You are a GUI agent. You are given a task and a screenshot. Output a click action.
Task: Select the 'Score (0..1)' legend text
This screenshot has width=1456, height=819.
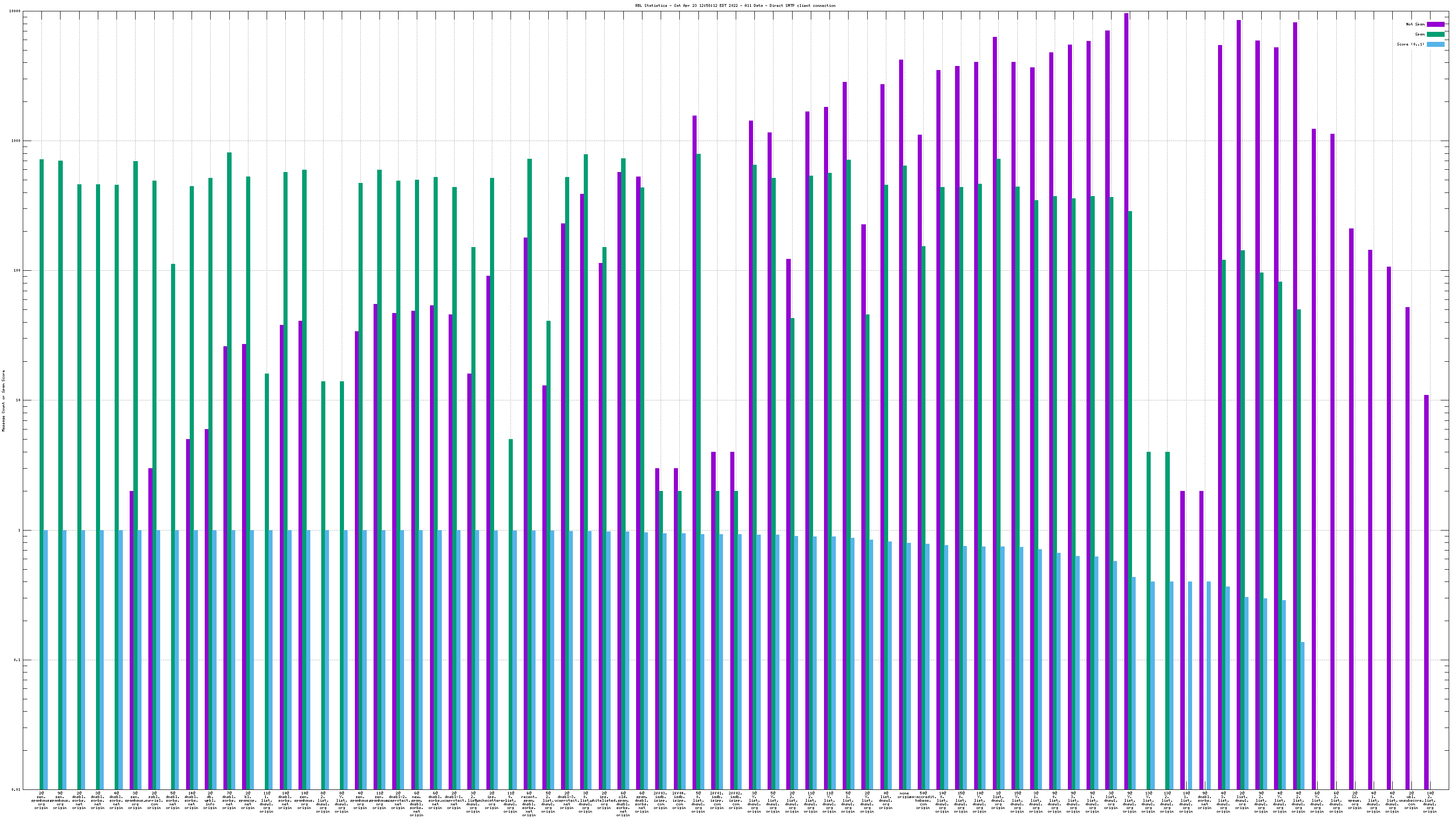[1410, 45]
